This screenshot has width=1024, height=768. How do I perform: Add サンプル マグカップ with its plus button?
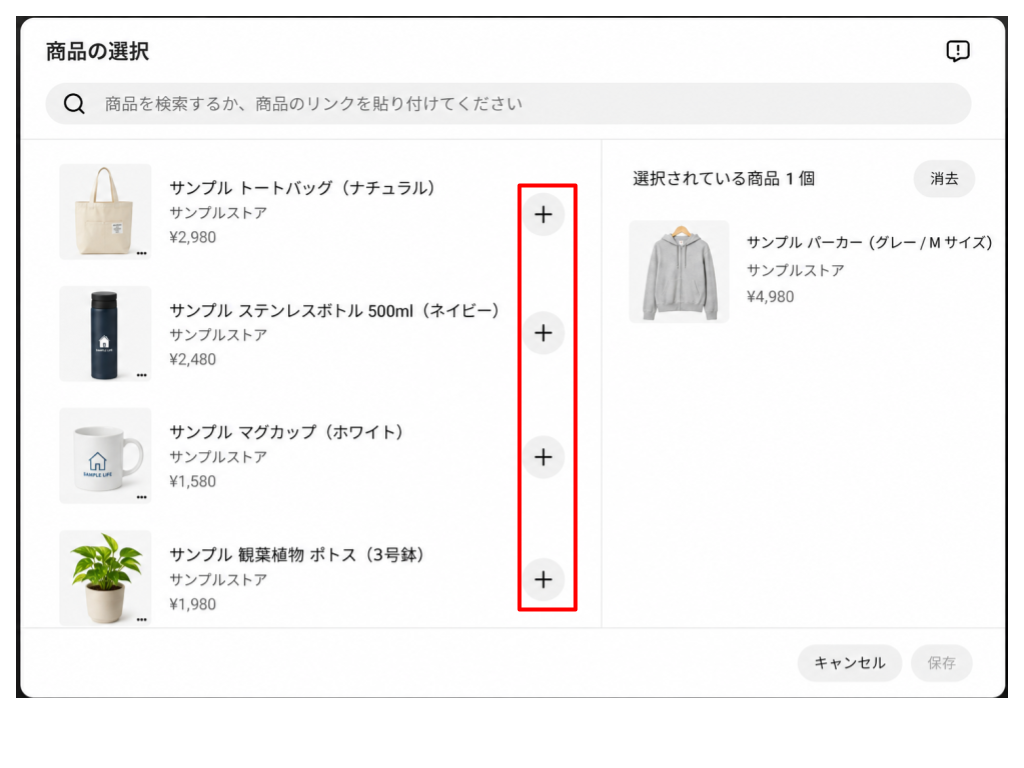pyautogui.click(x=543, y=456)
